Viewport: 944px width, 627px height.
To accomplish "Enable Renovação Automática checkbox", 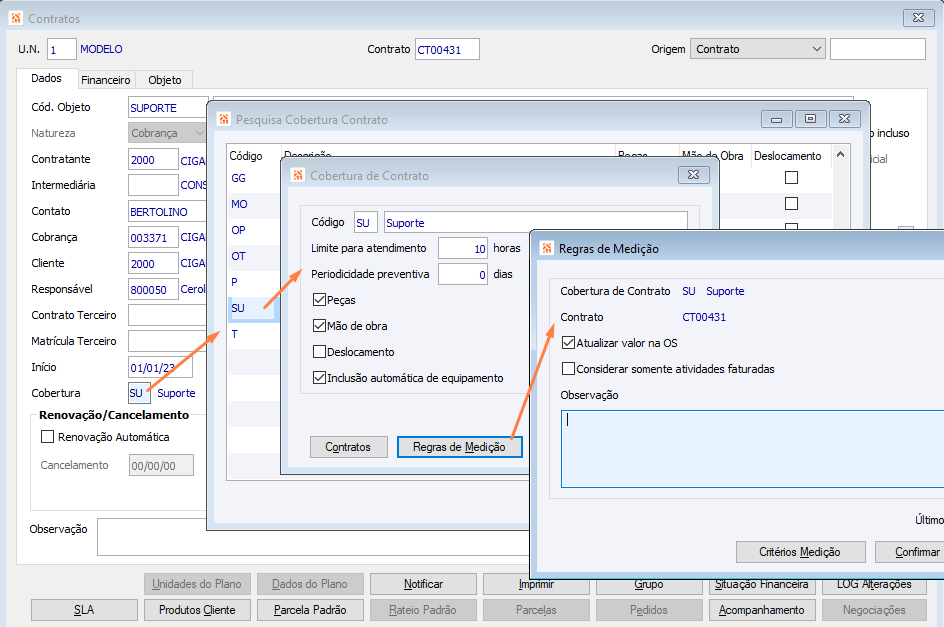I will 48,437.
